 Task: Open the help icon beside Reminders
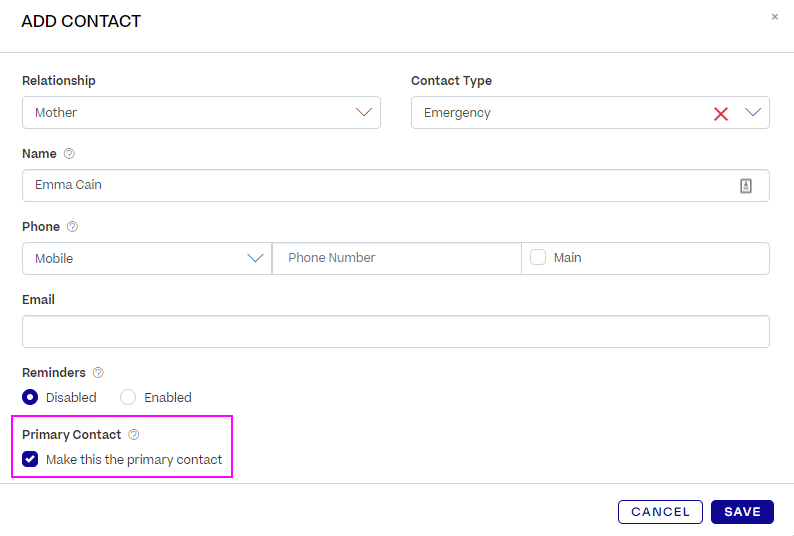click(98, 372)
